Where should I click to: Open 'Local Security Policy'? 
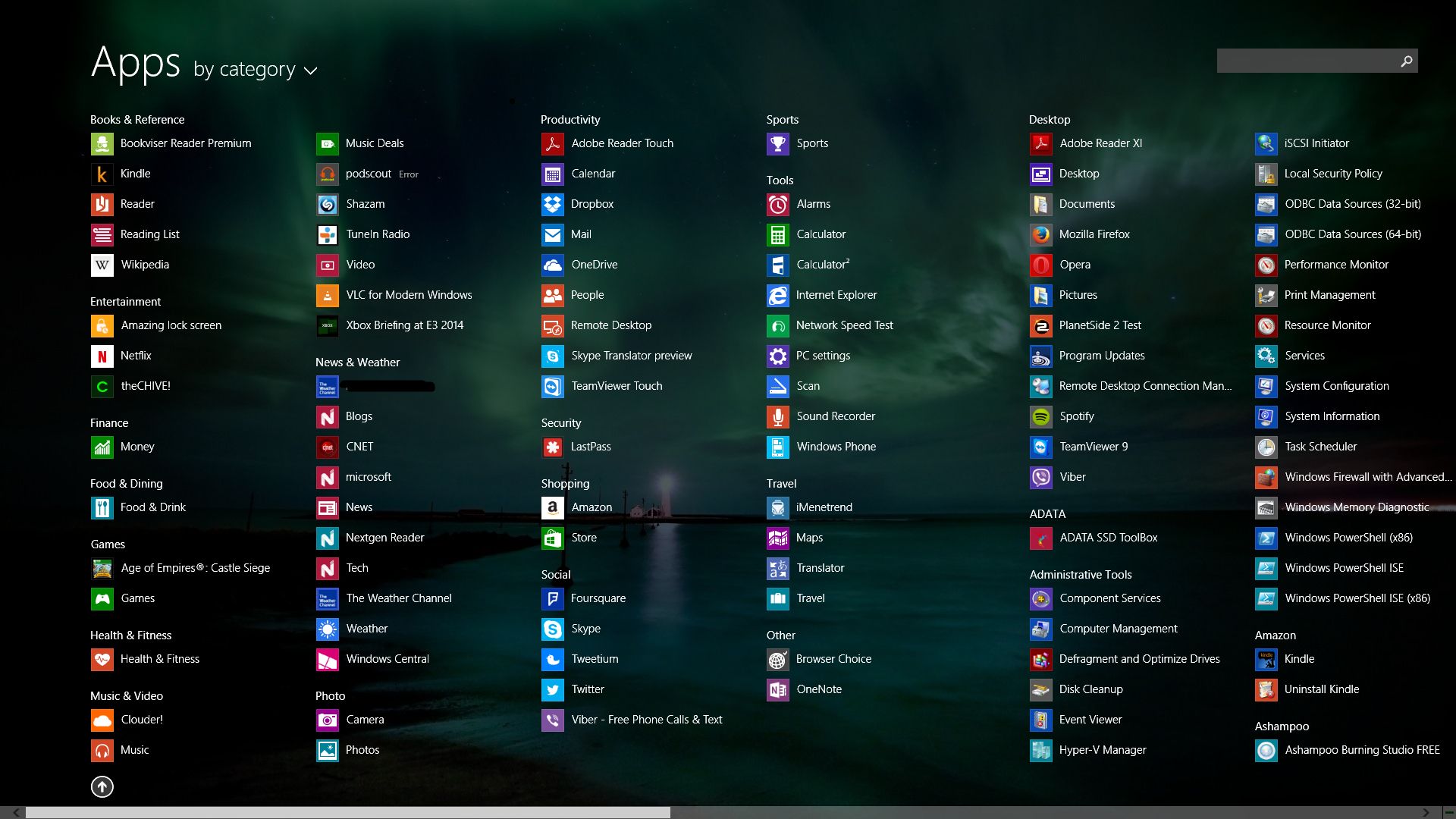coord(1319,174)
